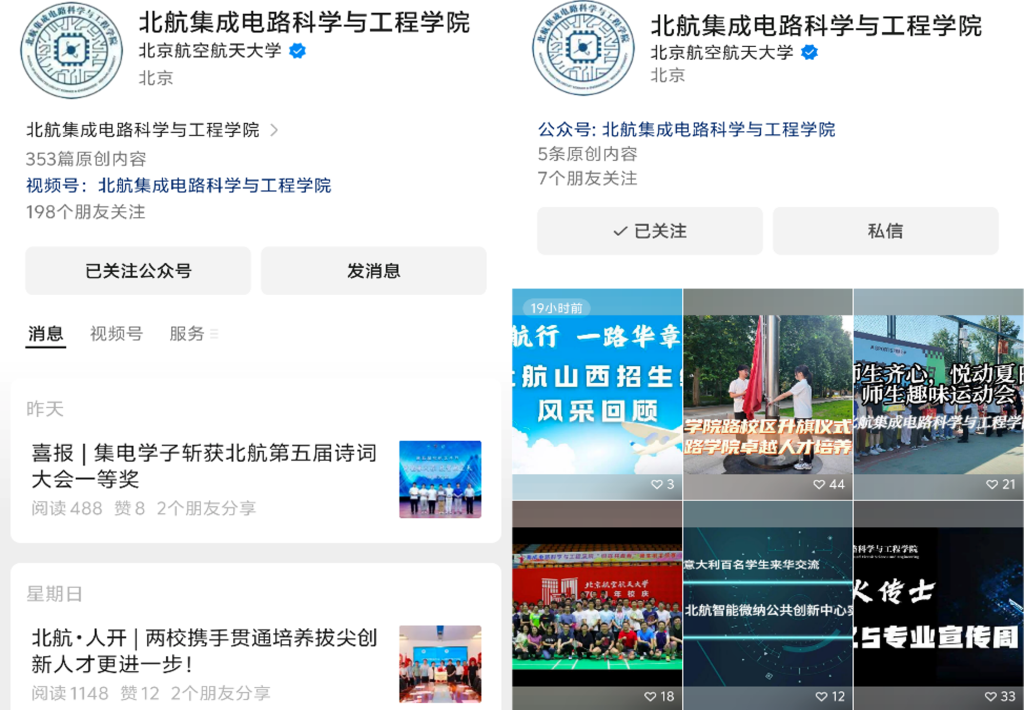Open the poetry contest 喜报 article thumbnail
The image size is (1024, 710).
(440, 479)
